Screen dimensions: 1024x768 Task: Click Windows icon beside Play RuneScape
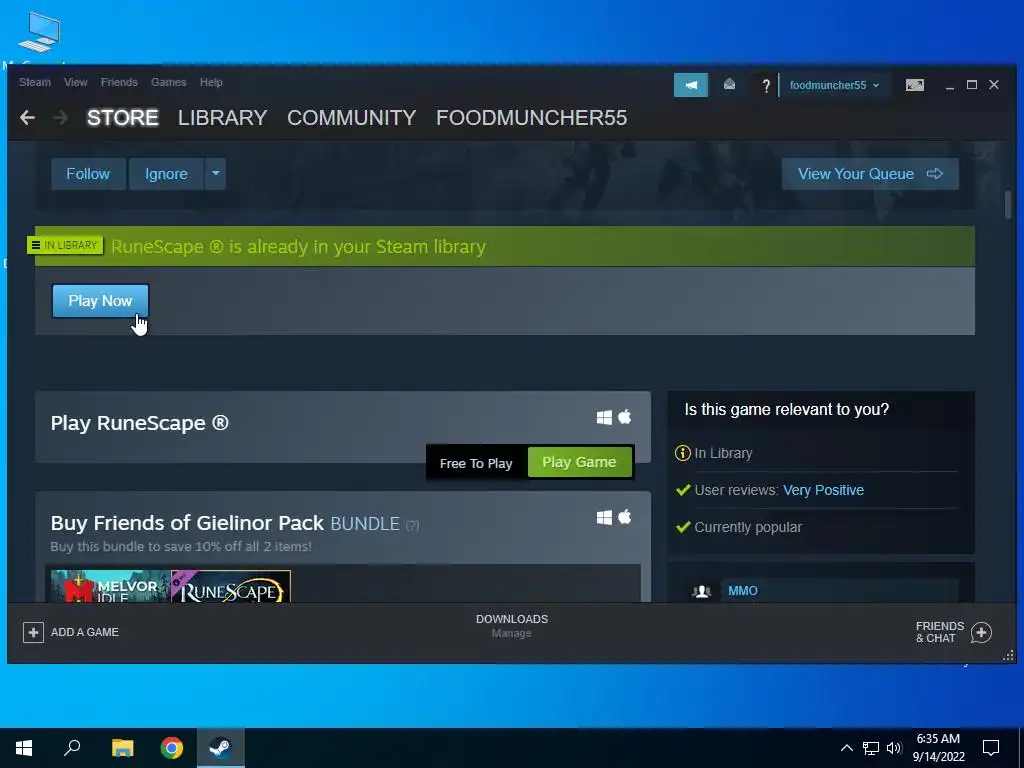point(604,417)
